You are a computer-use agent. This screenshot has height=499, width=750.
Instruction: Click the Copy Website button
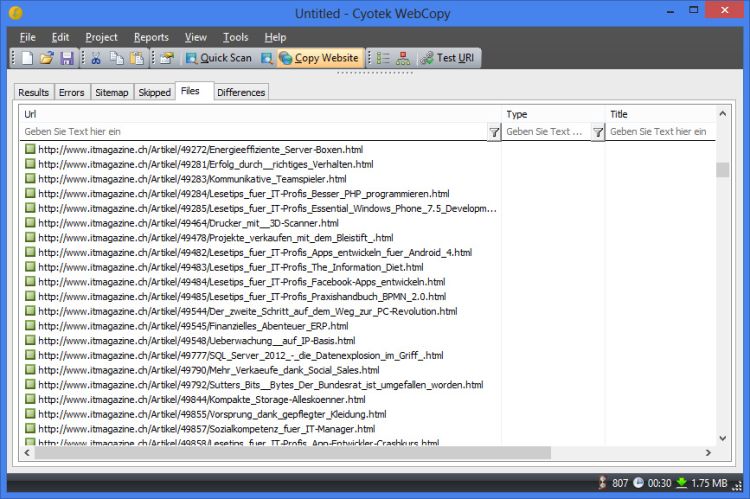pos(318,58)
